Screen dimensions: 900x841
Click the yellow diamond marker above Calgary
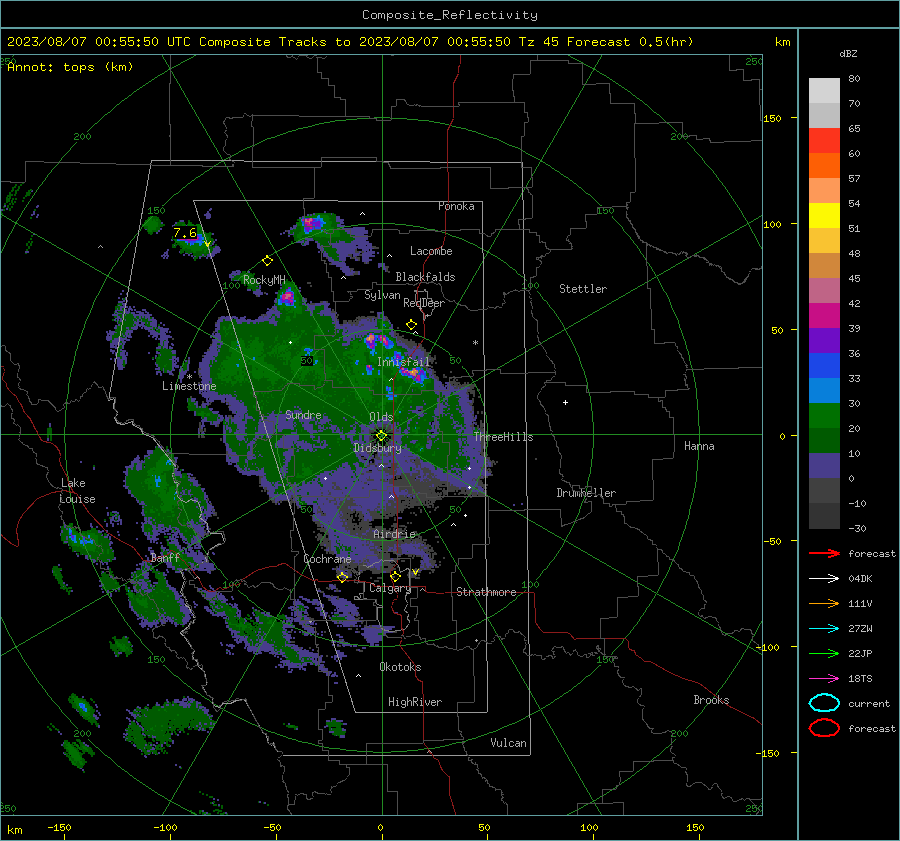[x=395, y=576]
